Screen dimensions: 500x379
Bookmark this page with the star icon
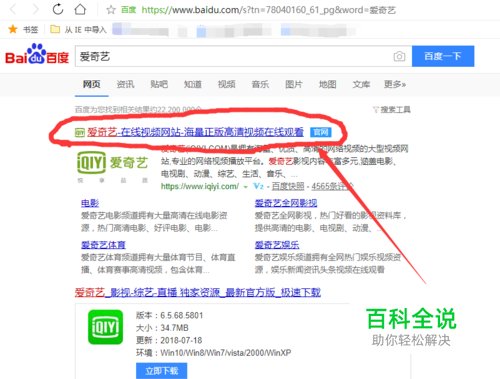111,10
